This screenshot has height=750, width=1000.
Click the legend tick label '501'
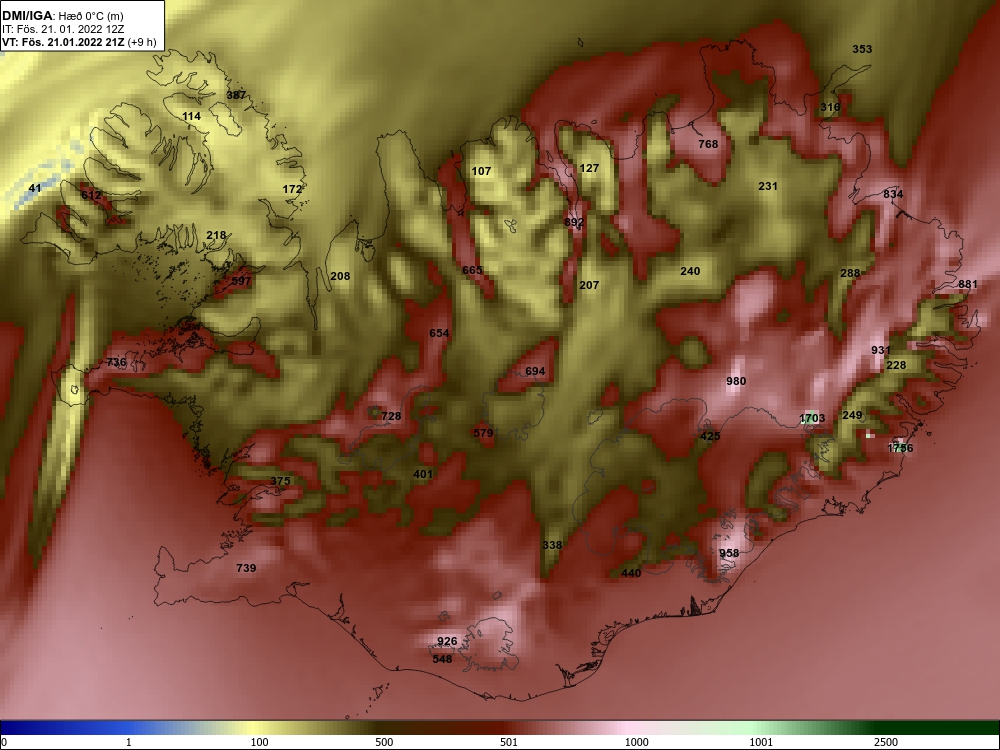509,742
